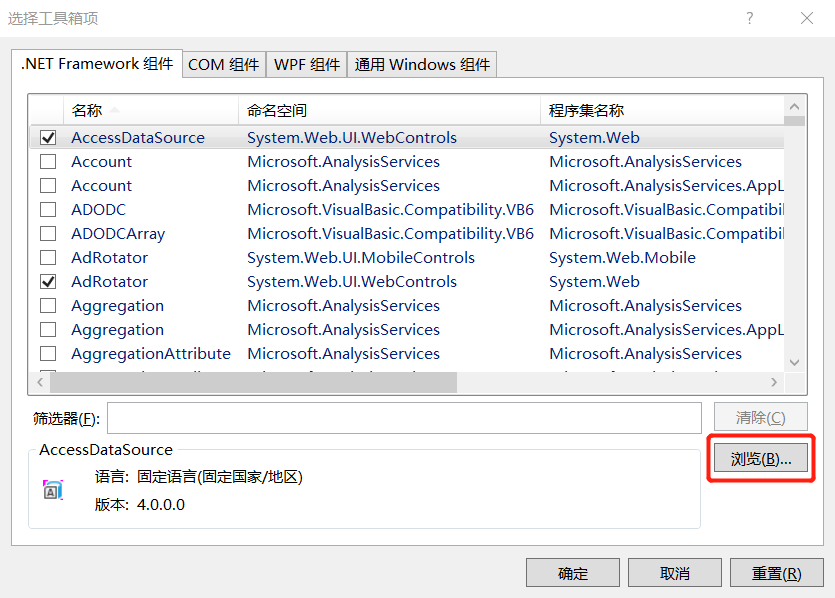Switch to the .NET Framework 组件 tab
This screenshot has height=598, width=835.
point(98,64)
